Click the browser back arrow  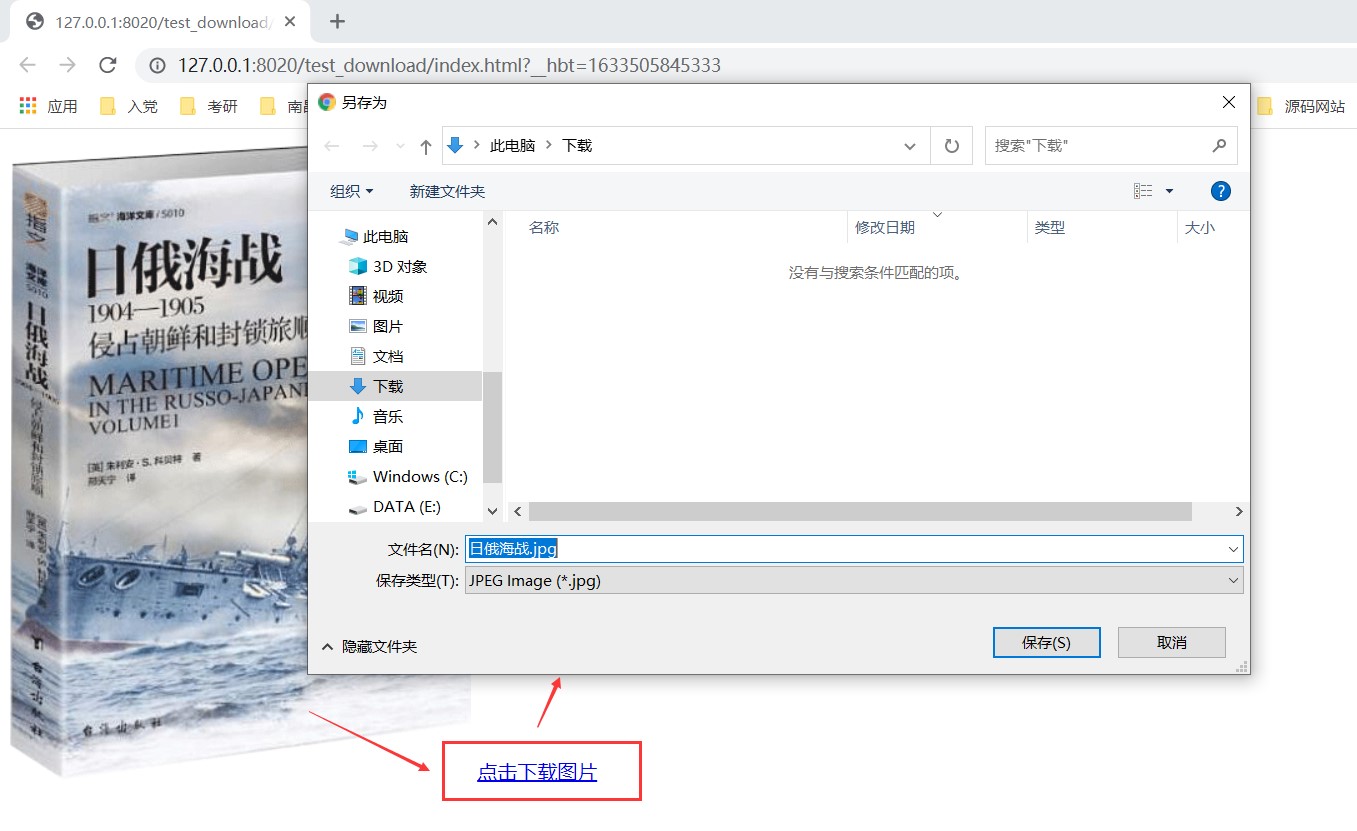coord(27,65)
